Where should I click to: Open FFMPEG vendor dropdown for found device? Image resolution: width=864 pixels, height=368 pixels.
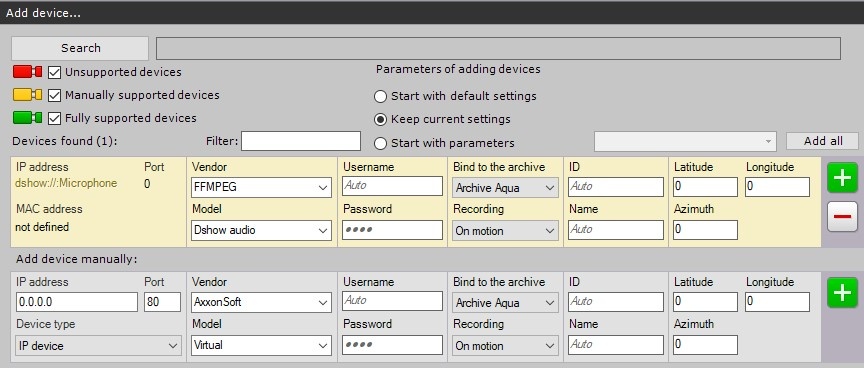click(x=261, y=187)
